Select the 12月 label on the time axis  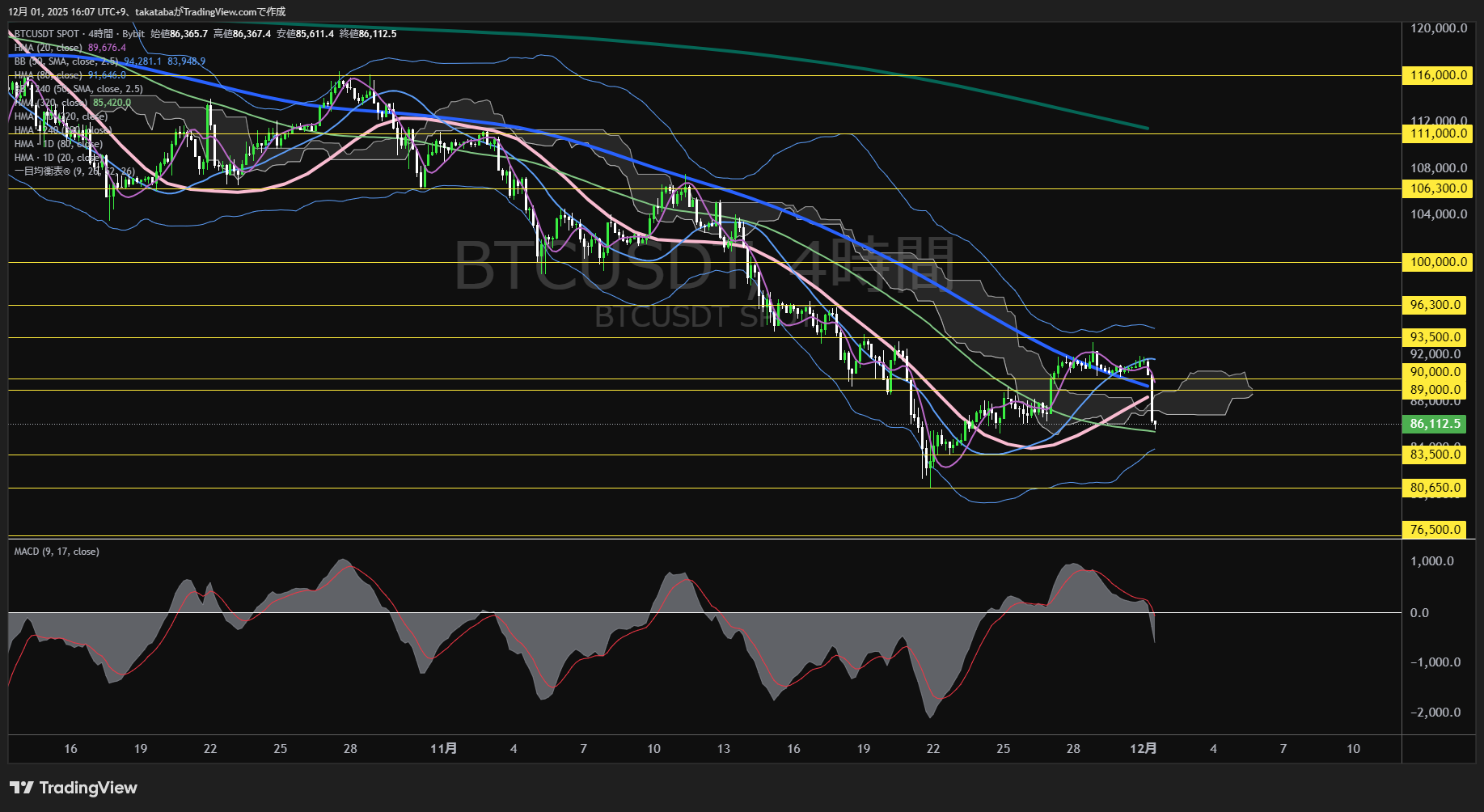tap(1145, 749)
